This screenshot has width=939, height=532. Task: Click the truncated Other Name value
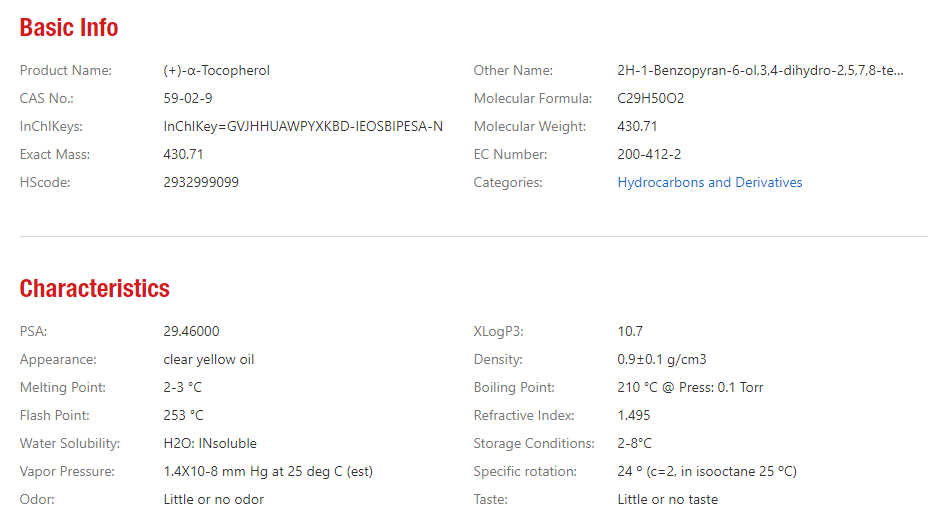pyautogui.click(x=760, y=71)
